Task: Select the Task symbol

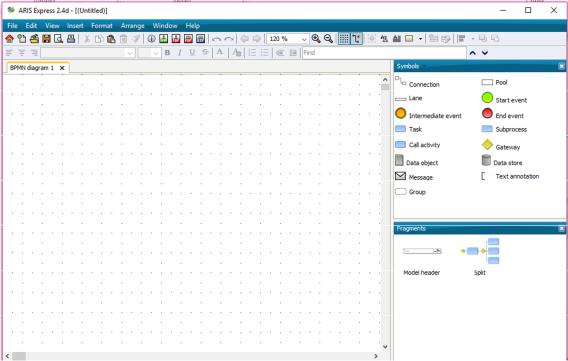Action: click(x=409, y=129)
